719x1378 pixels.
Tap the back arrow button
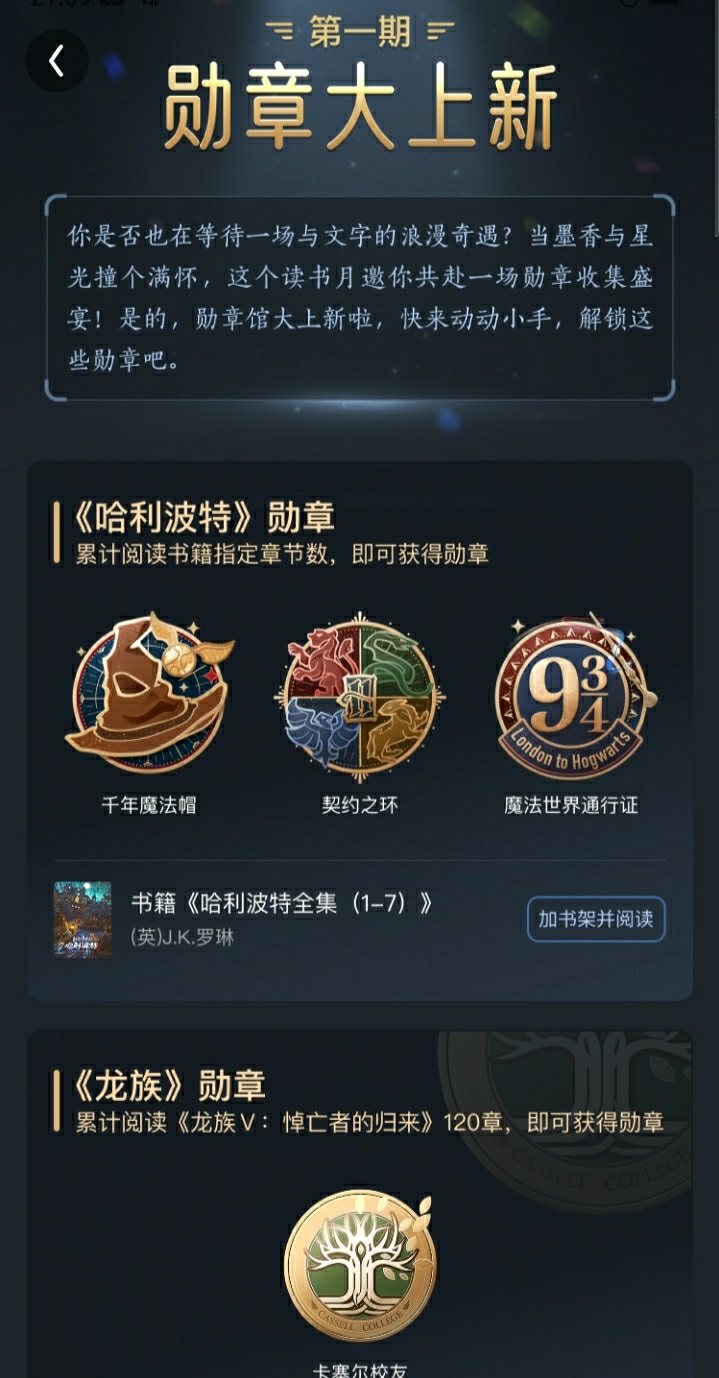pyautogui.click(x=57, y=61)
